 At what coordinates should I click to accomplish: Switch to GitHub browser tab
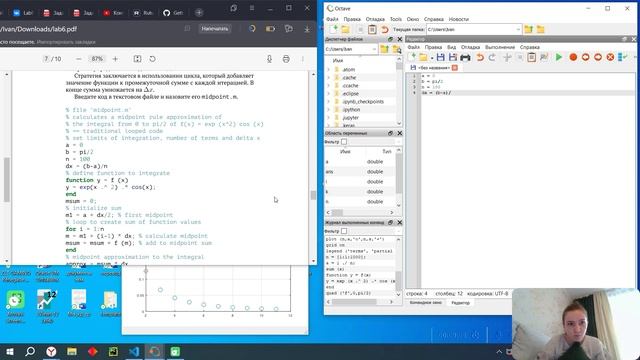pos(173,13)
